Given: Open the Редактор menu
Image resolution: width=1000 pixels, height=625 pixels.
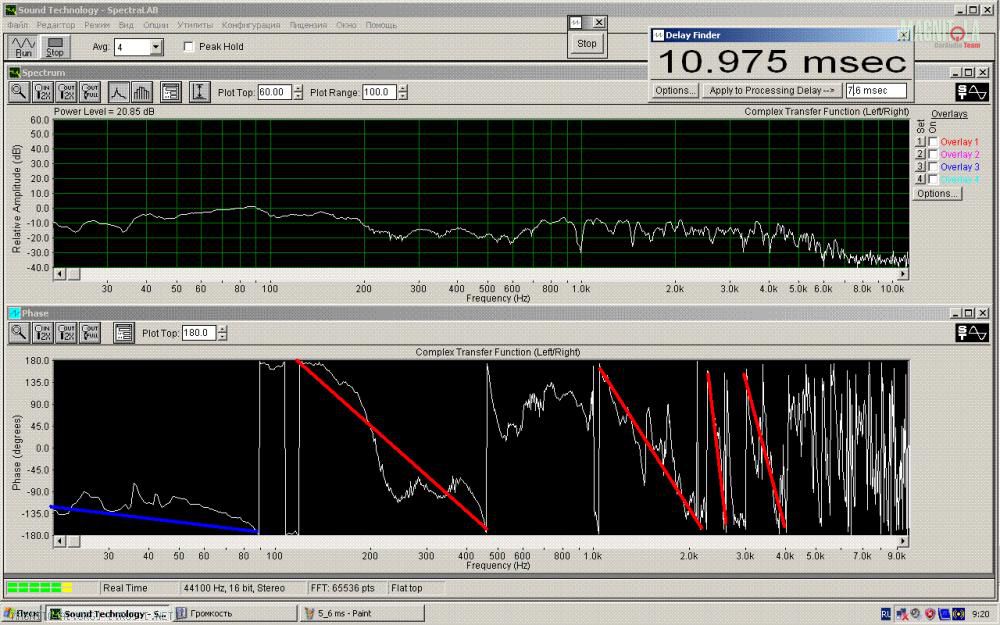Looking at the screenshot, I should pos(56,25).
